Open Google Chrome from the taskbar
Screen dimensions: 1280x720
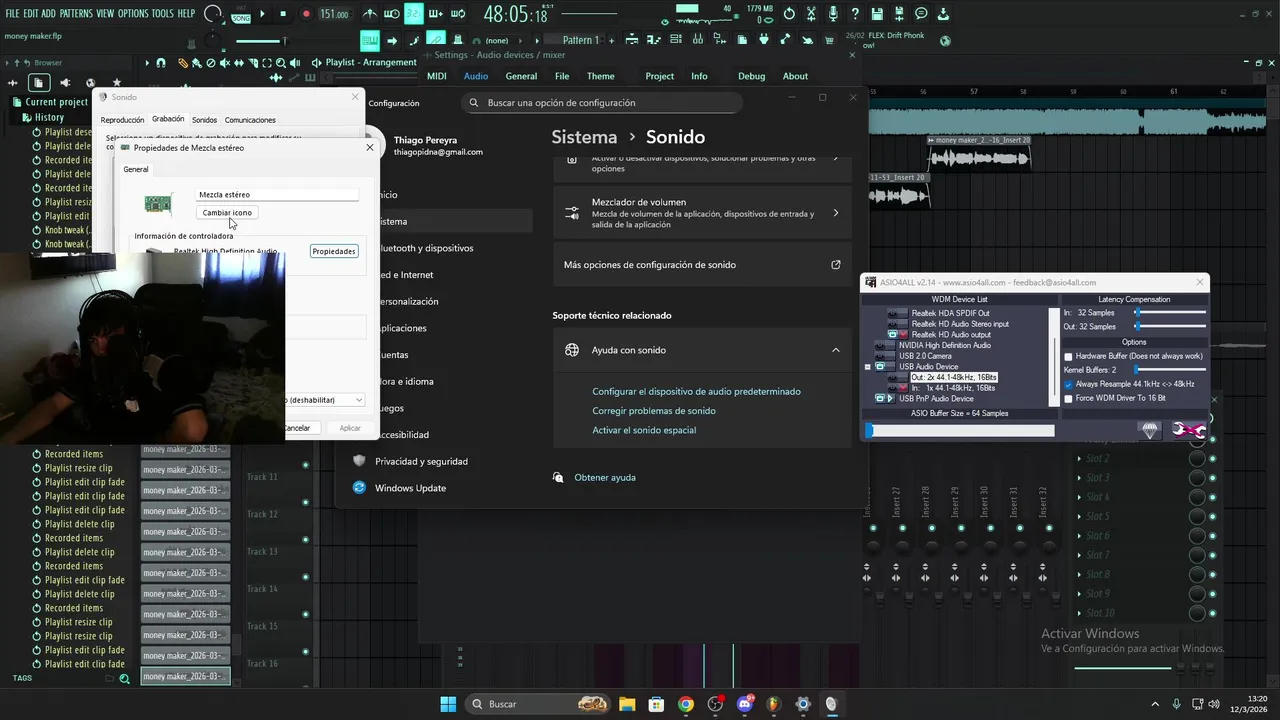coord(685,704)
